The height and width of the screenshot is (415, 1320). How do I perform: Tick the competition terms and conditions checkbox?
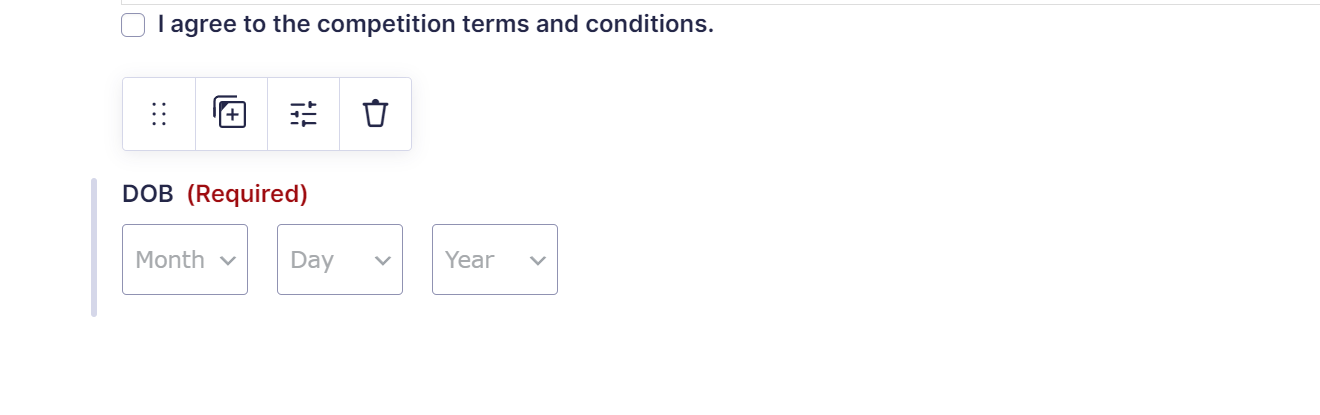coord(133,25)
